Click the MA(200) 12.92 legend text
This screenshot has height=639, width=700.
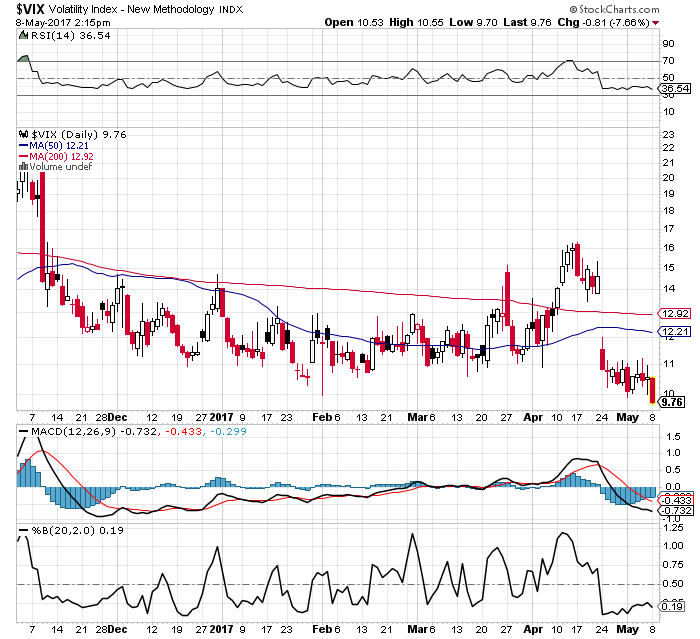(x=62, y=157)
